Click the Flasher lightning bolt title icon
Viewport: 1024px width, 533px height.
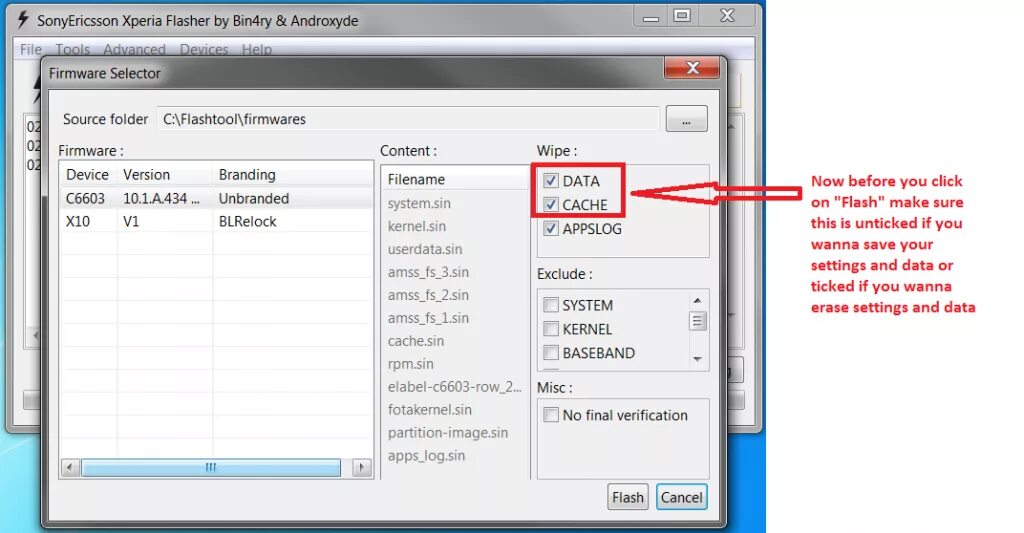pyautogui.click(x=23, y=20)
